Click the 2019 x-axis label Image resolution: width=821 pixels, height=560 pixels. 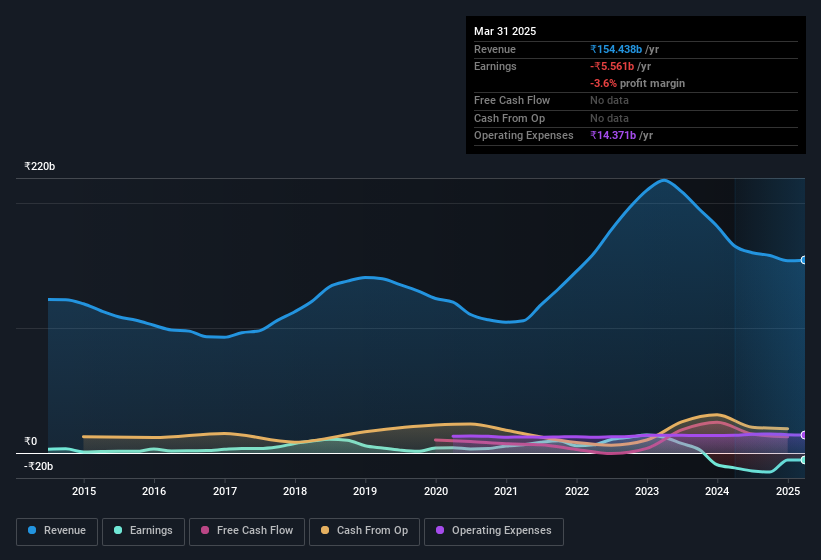(x=365, y=491)
